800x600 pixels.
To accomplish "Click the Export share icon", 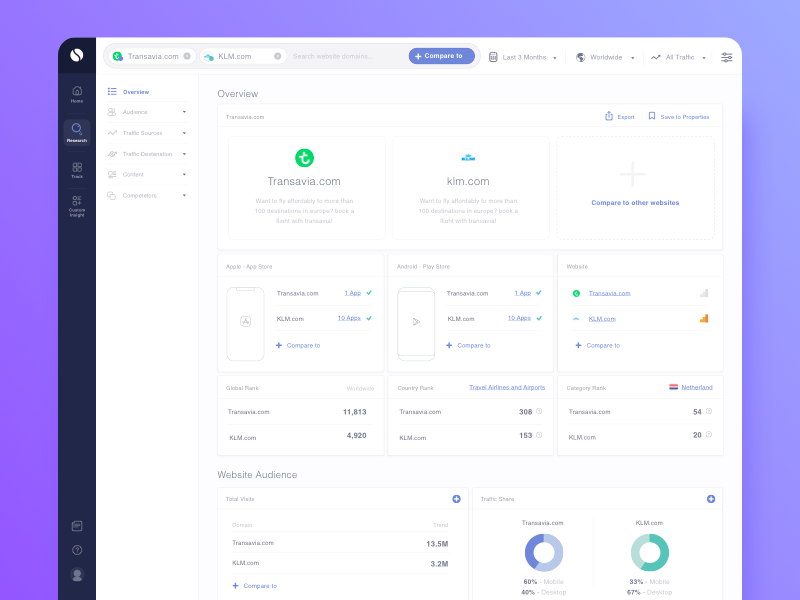I will tap(609, 116).
